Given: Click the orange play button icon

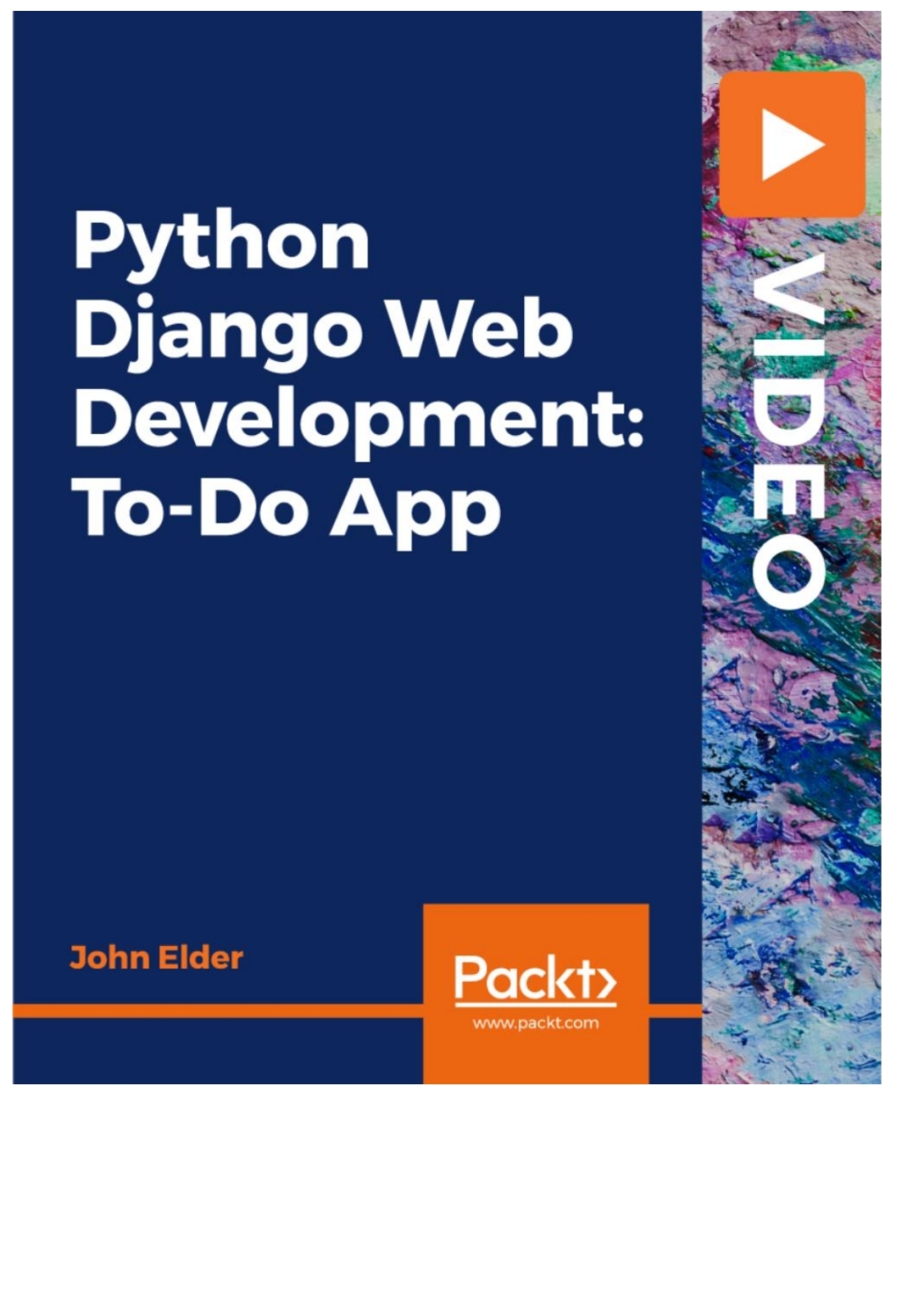Looking at the screenshot, I should point(792,144).
